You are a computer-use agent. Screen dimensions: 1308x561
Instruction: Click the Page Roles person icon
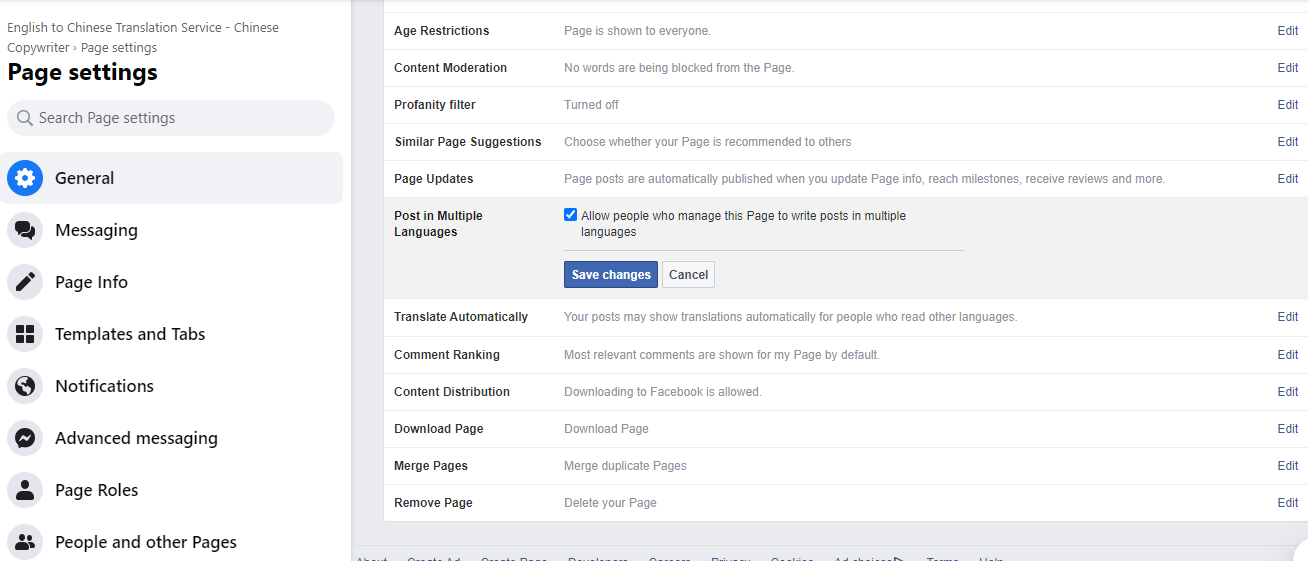pos(25,490)
